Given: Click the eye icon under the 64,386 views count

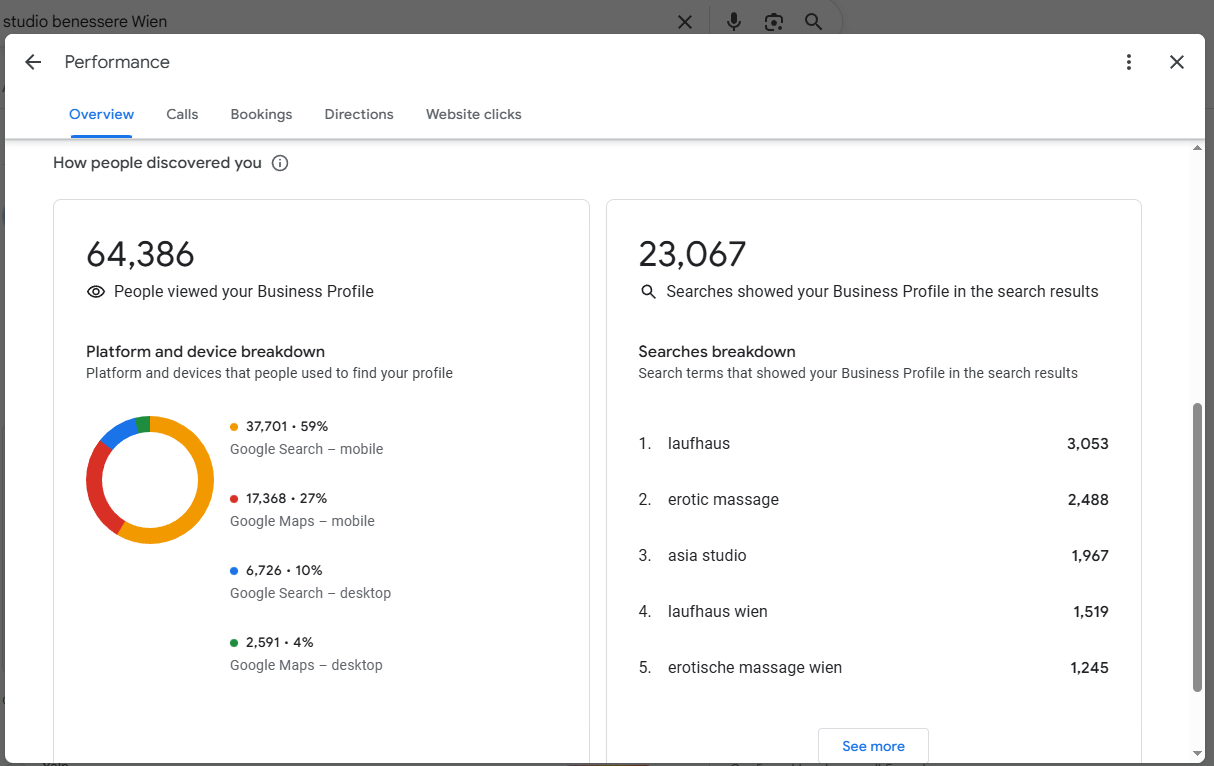Looking at the screenshot, I should (95, 291).
